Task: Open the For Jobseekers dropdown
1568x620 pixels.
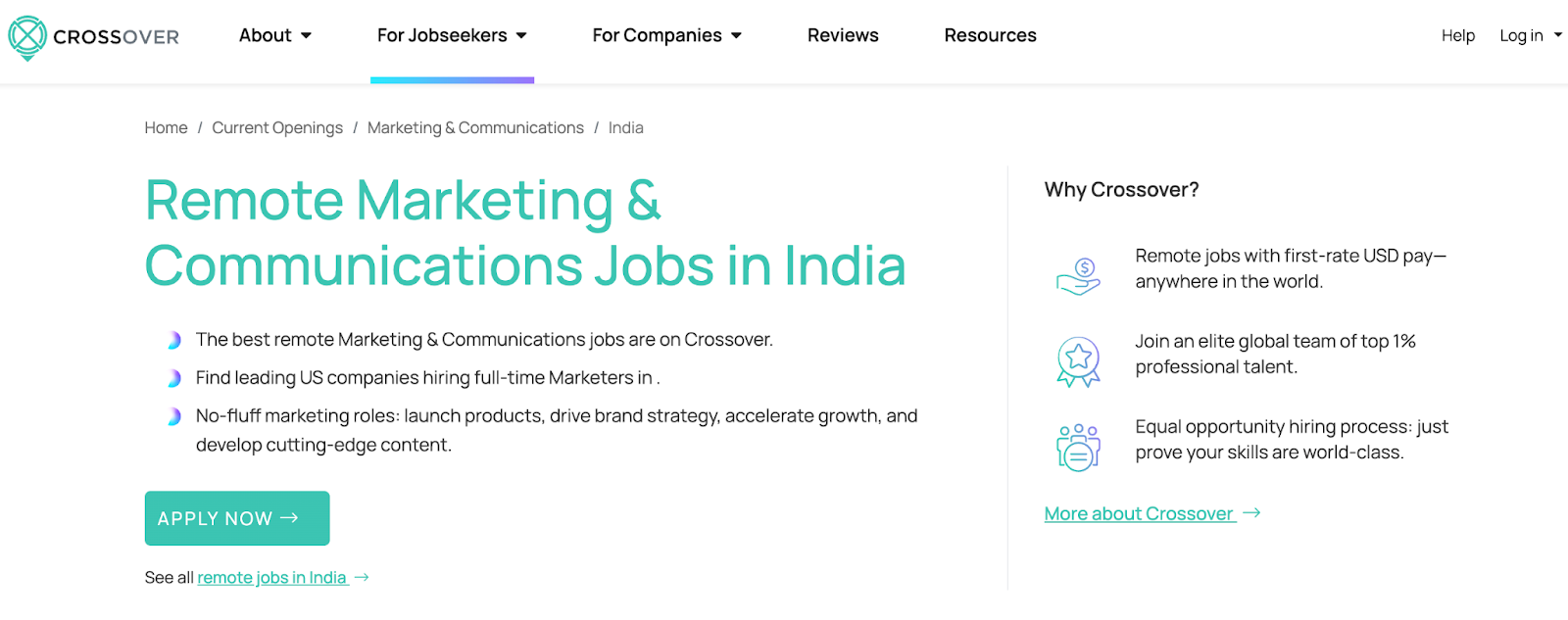Action: 452,35
